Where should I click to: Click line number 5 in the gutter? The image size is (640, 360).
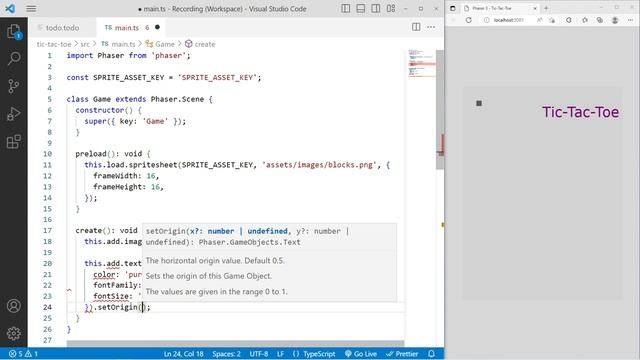click(49, 99)
